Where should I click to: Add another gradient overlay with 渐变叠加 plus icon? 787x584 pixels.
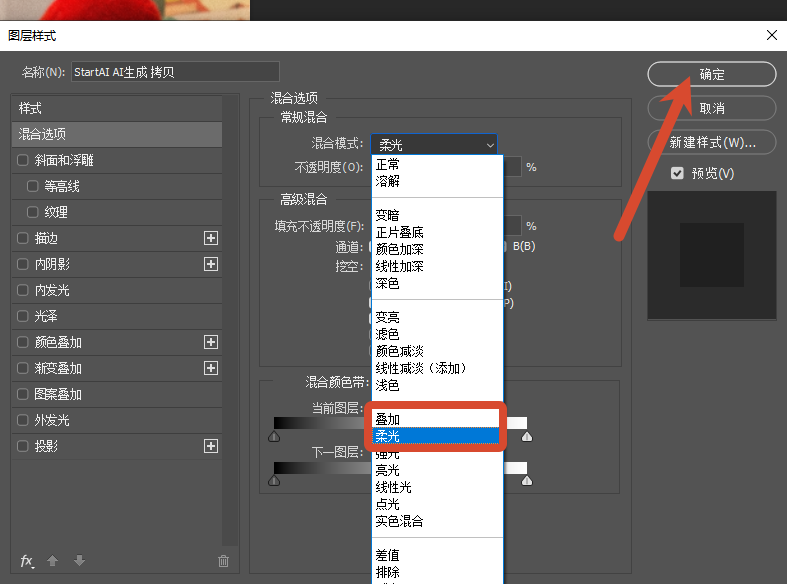tap(211, 368)
